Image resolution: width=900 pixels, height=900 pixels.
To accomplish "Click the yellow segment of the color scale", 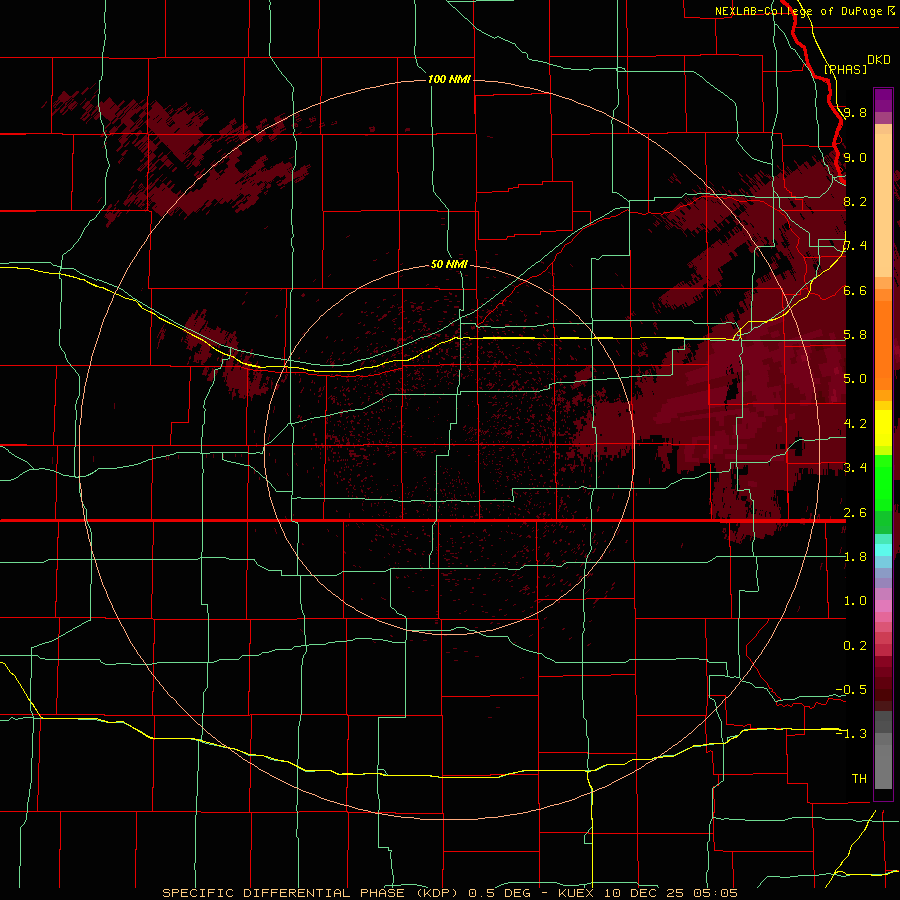I will tap(883, 428).
